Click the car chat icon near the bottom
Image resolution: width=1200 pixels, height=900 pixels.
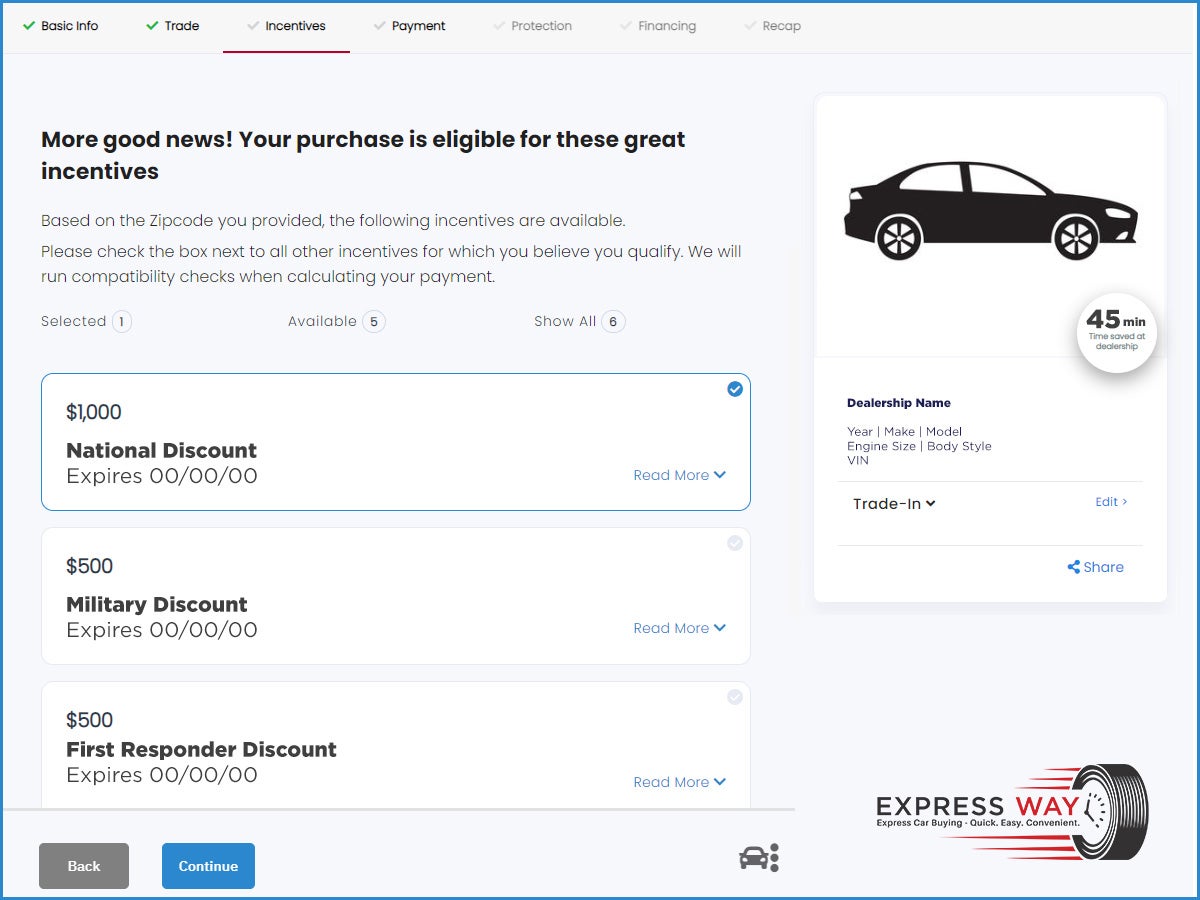coord(758,858)
